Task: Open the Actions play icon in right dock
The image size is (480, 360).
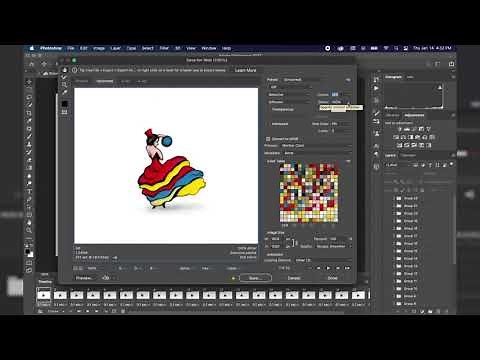Action: (376, 88)
